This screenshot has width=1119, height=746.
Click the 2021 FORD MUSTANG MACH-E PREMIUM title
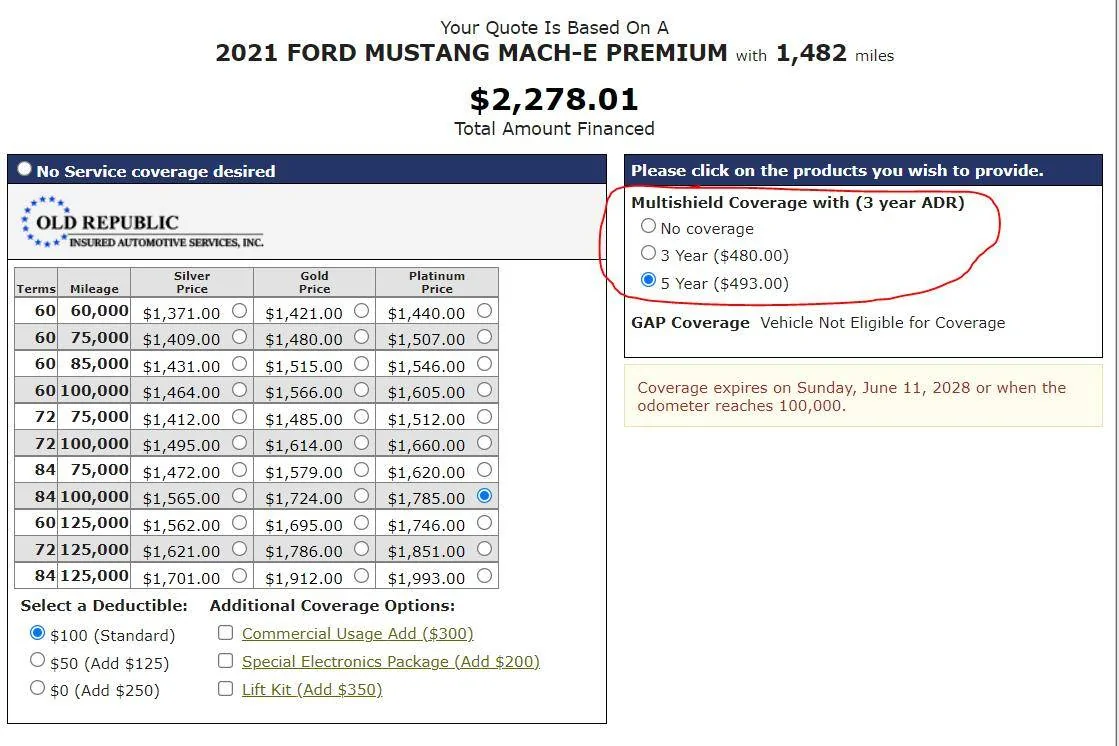pos(471,53)
